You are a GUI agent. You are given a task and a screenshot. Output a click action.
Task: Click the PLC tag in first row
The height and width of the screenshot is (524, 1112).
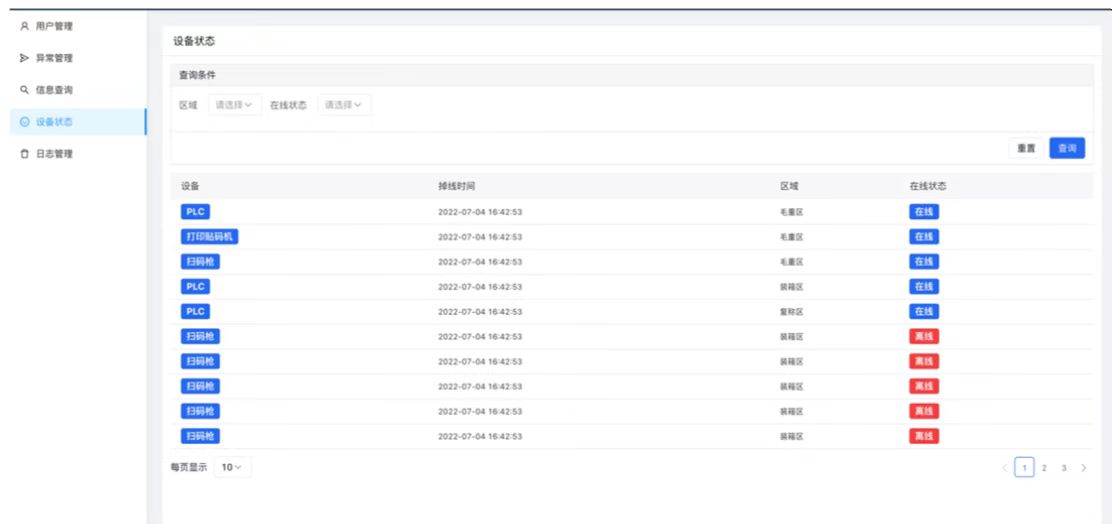click(195, 212)
